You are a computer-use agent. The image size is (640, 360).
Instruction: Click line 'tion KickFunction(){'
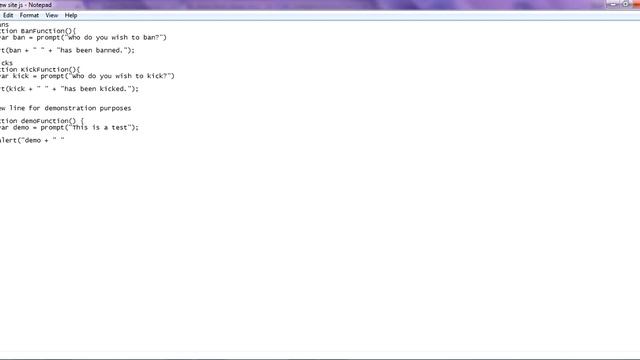coord(40,69)
